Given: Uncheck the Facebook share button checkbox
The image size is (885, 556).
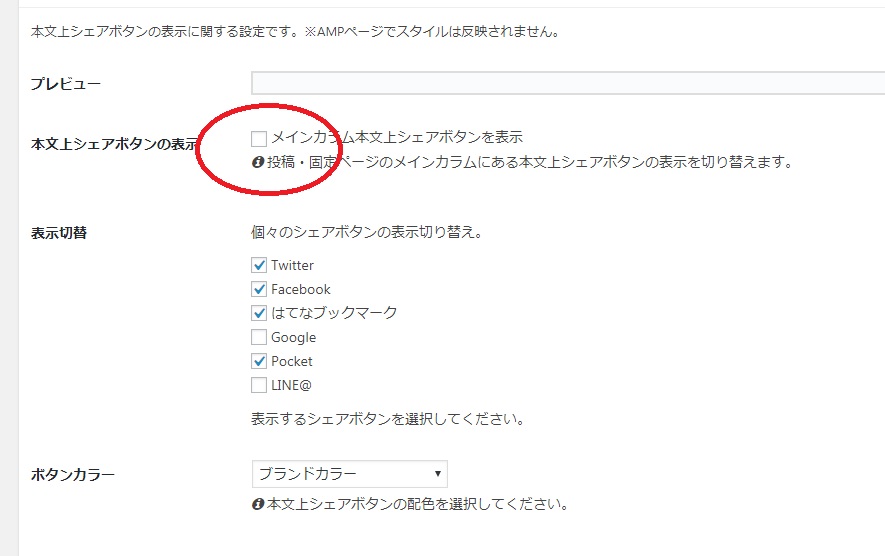Looking at the screenshot, I should [259, 290].
